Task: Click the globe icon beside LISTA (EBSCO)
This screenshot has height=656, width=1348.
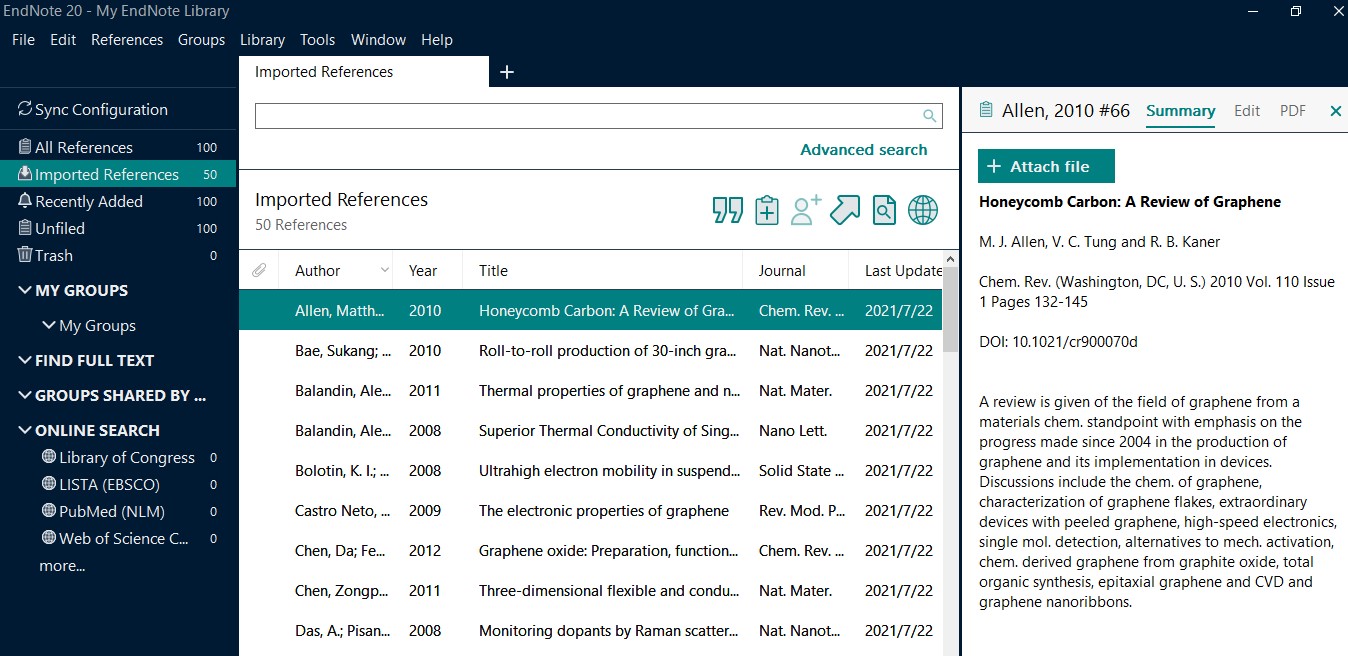Action: tap(49, 484)
